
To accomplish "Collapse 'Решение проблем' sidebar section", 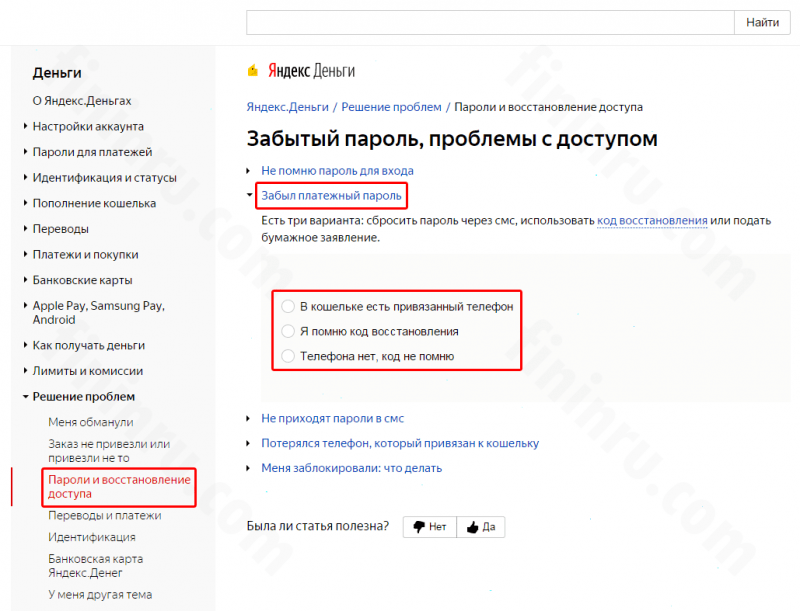I will (x=25, y=396).
